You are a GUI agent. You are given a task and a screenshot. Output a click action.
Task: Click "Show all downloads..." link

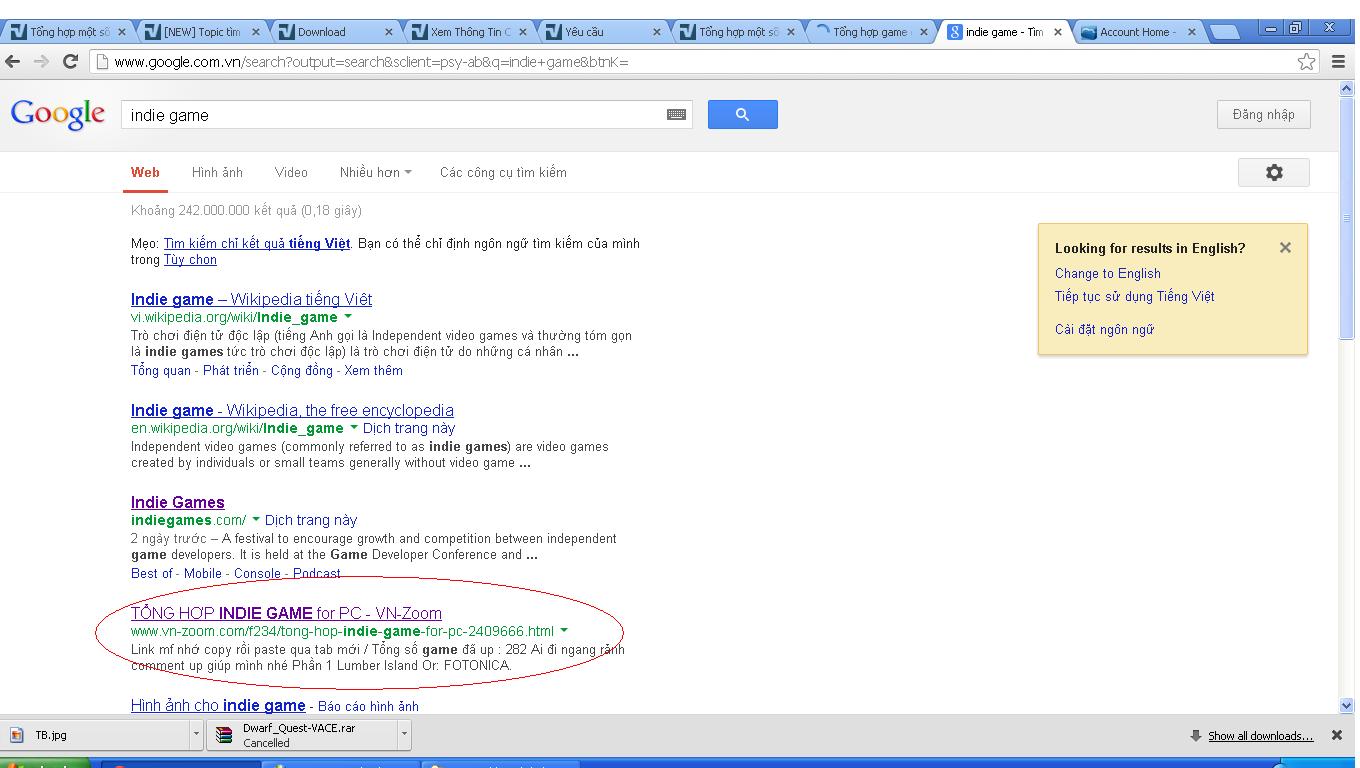coord(1260,735)
